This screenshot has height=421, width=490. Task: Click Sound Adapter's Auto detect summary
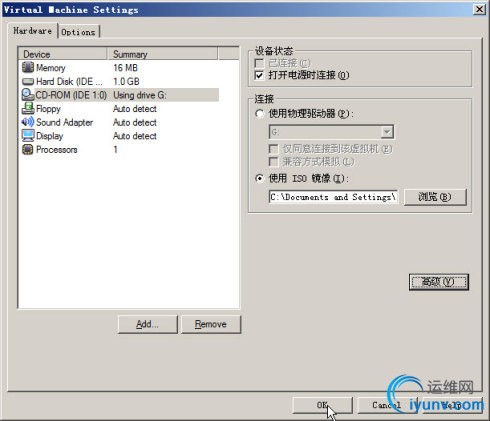click(x=135, y=122)
